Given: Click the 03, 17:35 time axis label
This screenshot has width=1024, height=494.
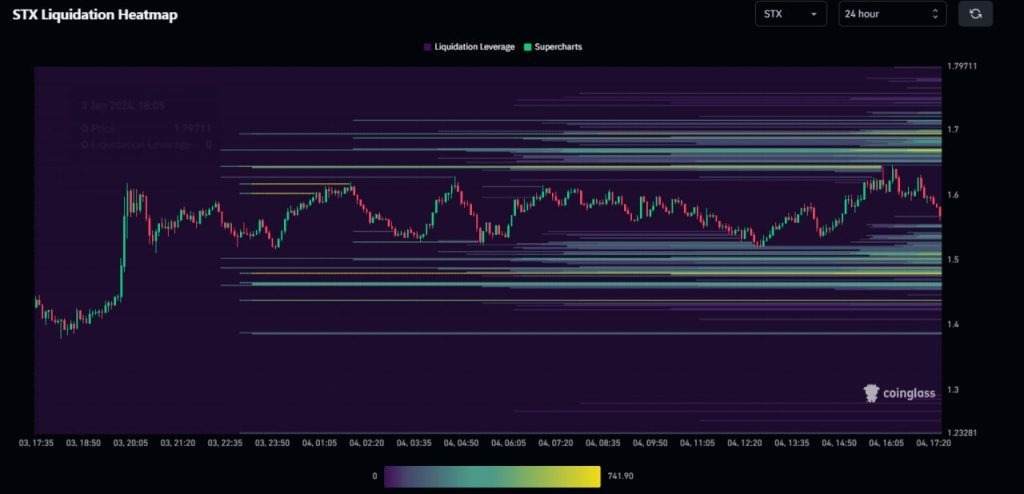Looking at the screenshot, I should pos(35,443).
